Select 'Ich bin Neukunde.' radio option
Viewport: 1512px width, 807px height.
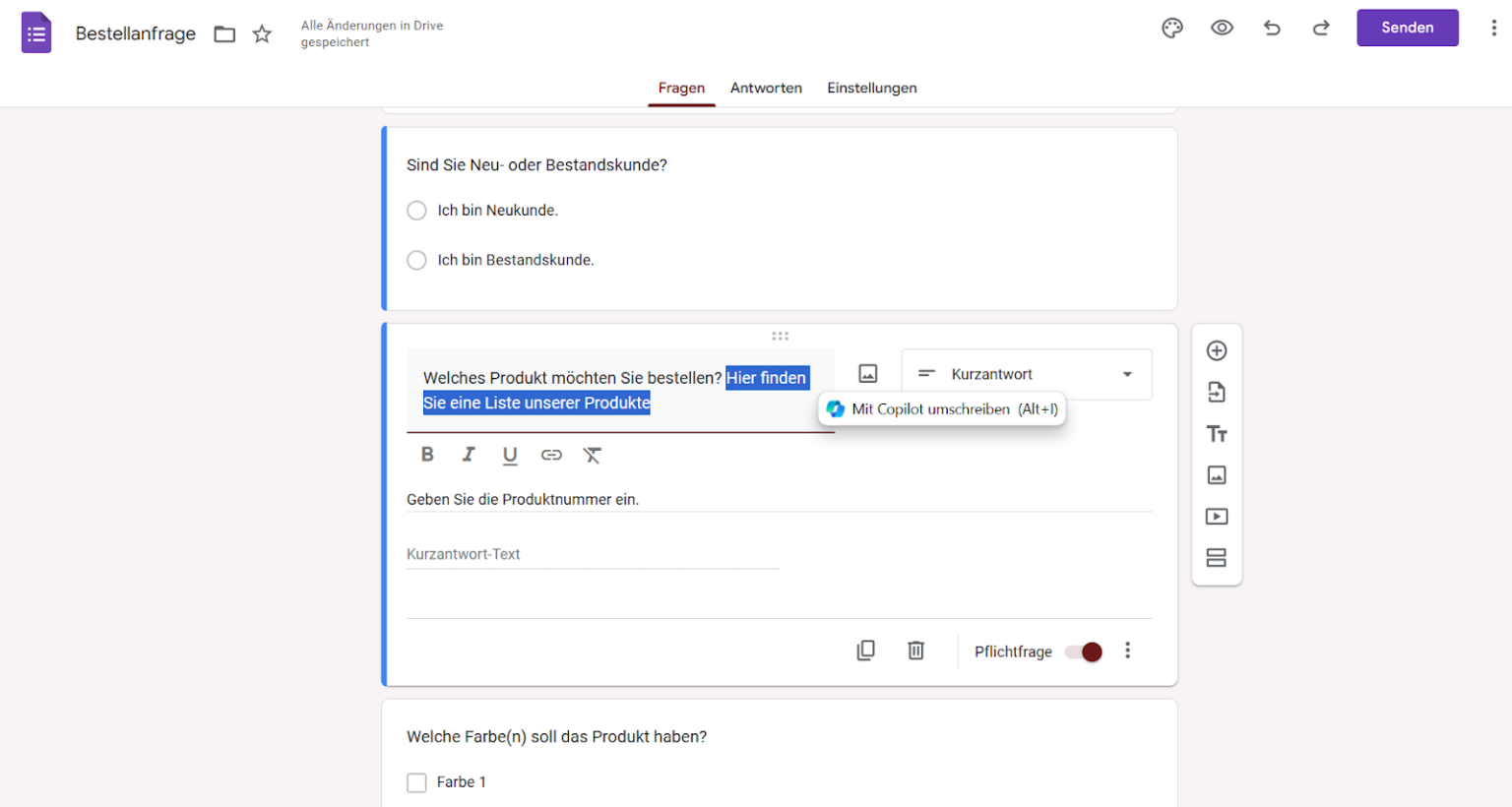pos(416,210)
